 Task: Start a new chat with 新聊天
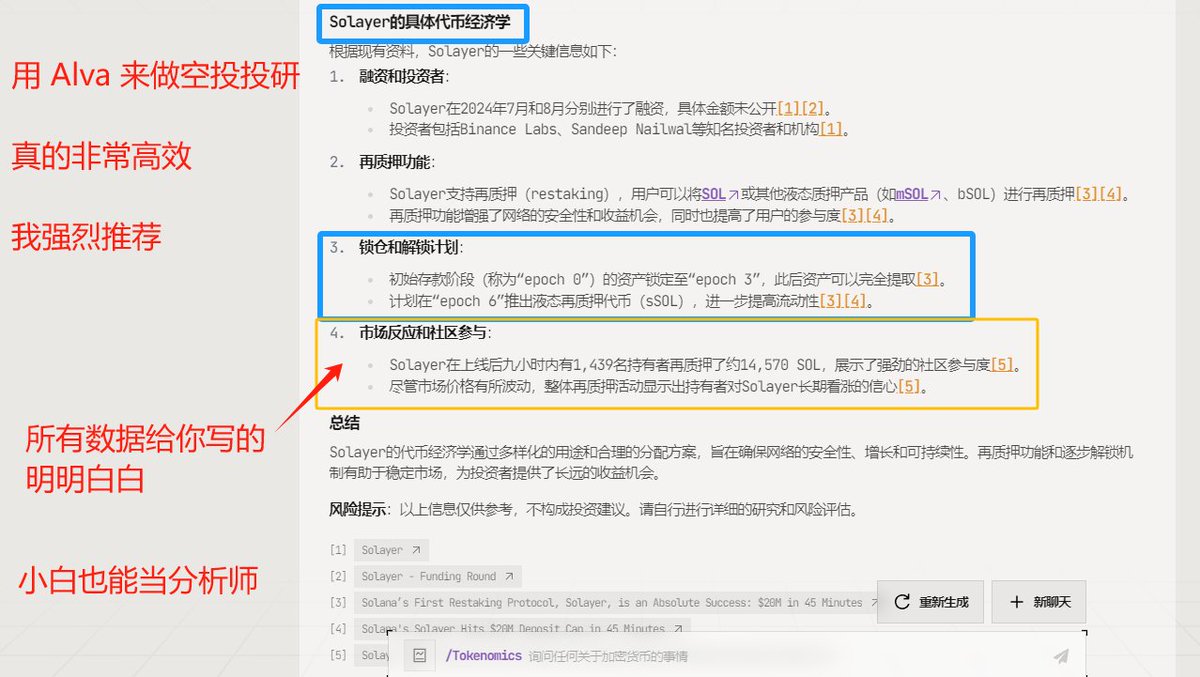coord(1039,602)
